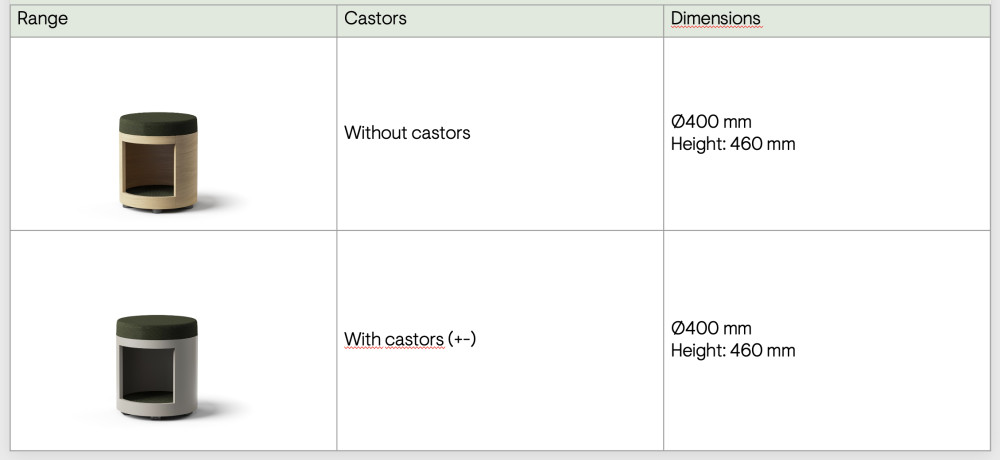The width and height of the screenshot is (1000, 460).
Task: Select the wooden stool product image
Action: [158, 161]
